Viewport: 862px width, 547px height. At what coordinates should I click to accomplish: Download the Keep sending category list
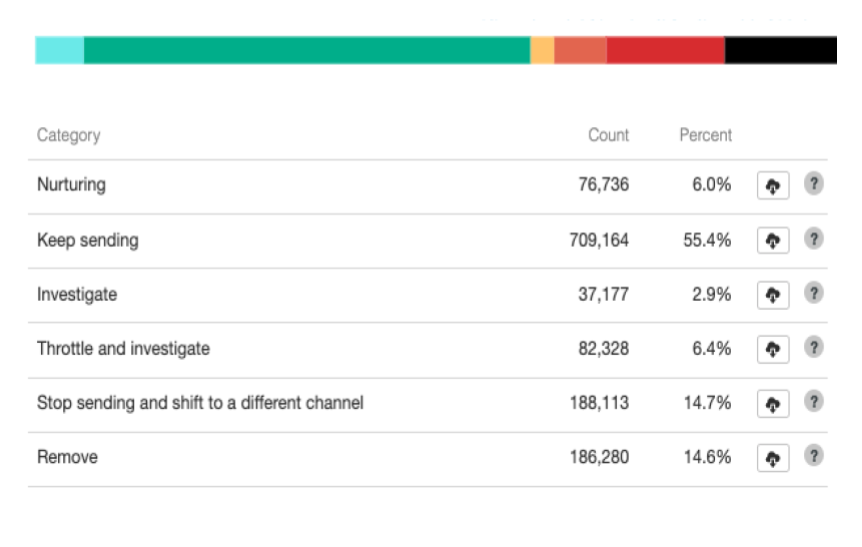pos(773,241)
